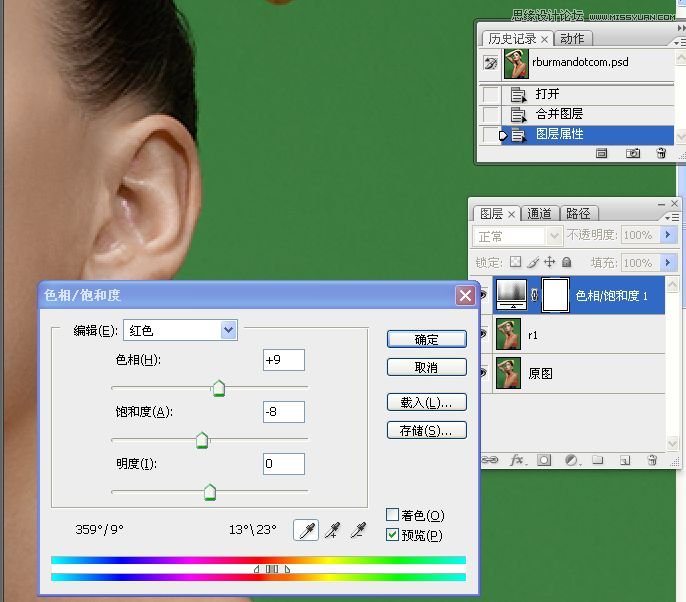The height and width of the screenshot is (602, 686).
Task: Click the new adjustment layer icon
Action: [571, 460]
